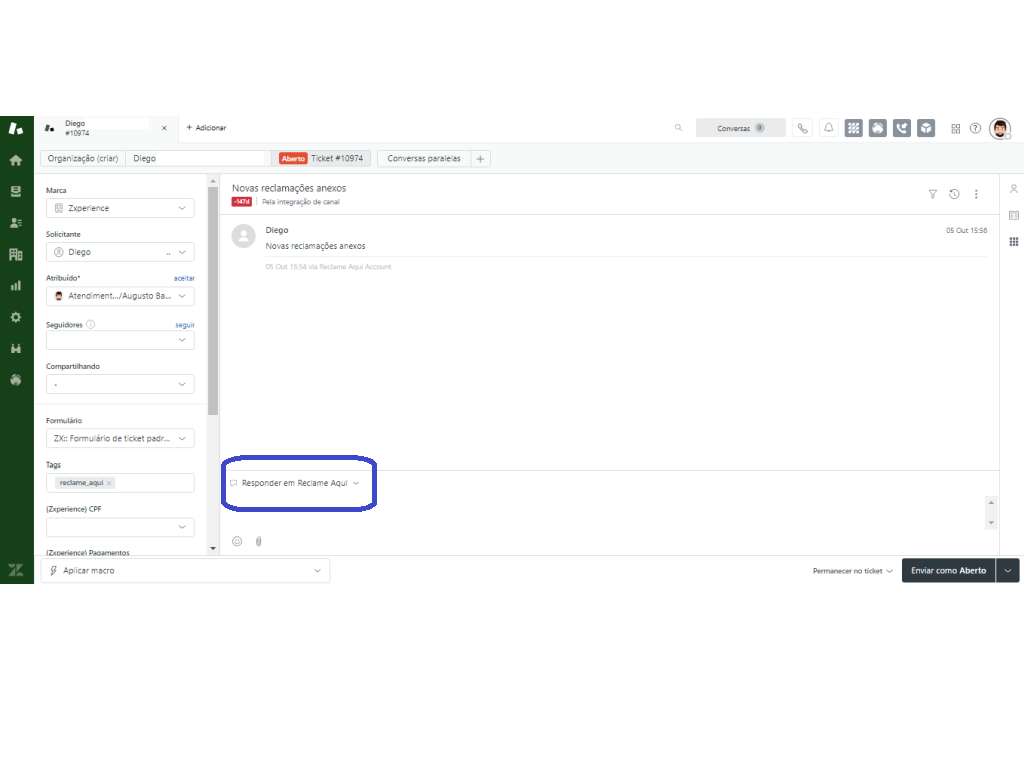Viewport: 1024px width, 768px height.
Task: Click the notifications bell icon
Action: coord(828,128)
